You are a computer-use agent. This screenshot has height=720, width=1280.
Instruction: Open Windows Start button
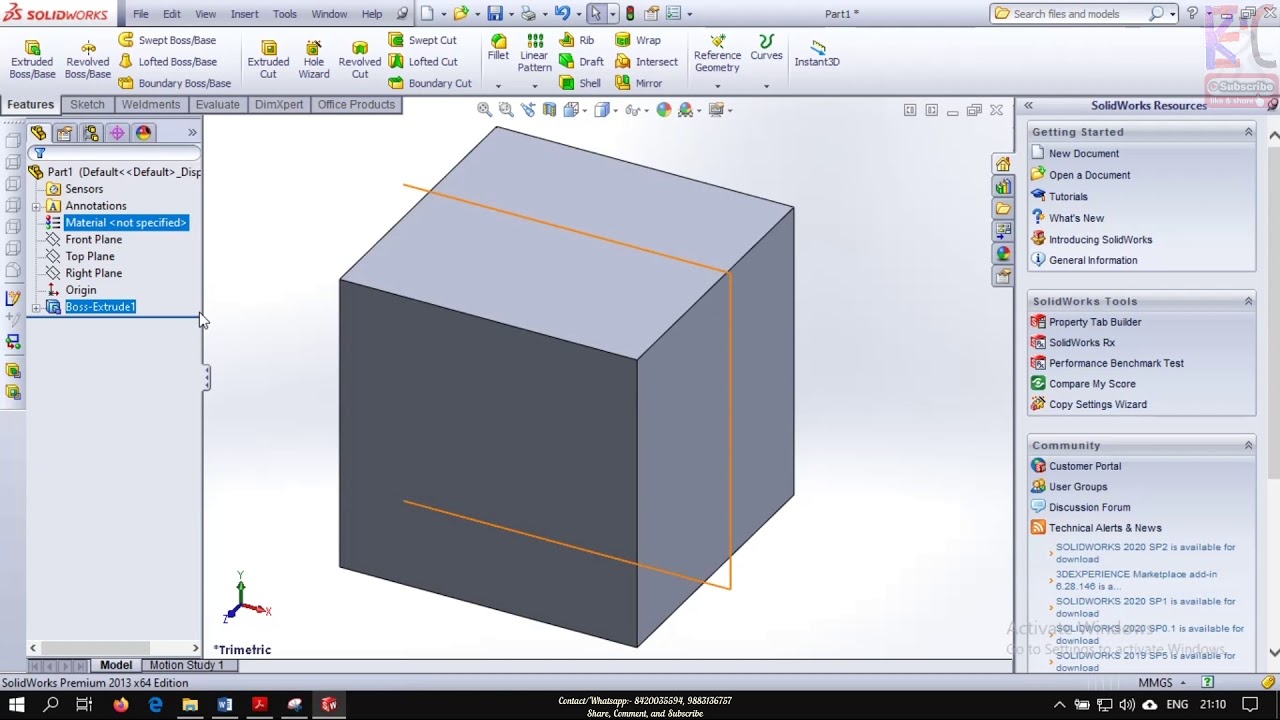point(17,705)
